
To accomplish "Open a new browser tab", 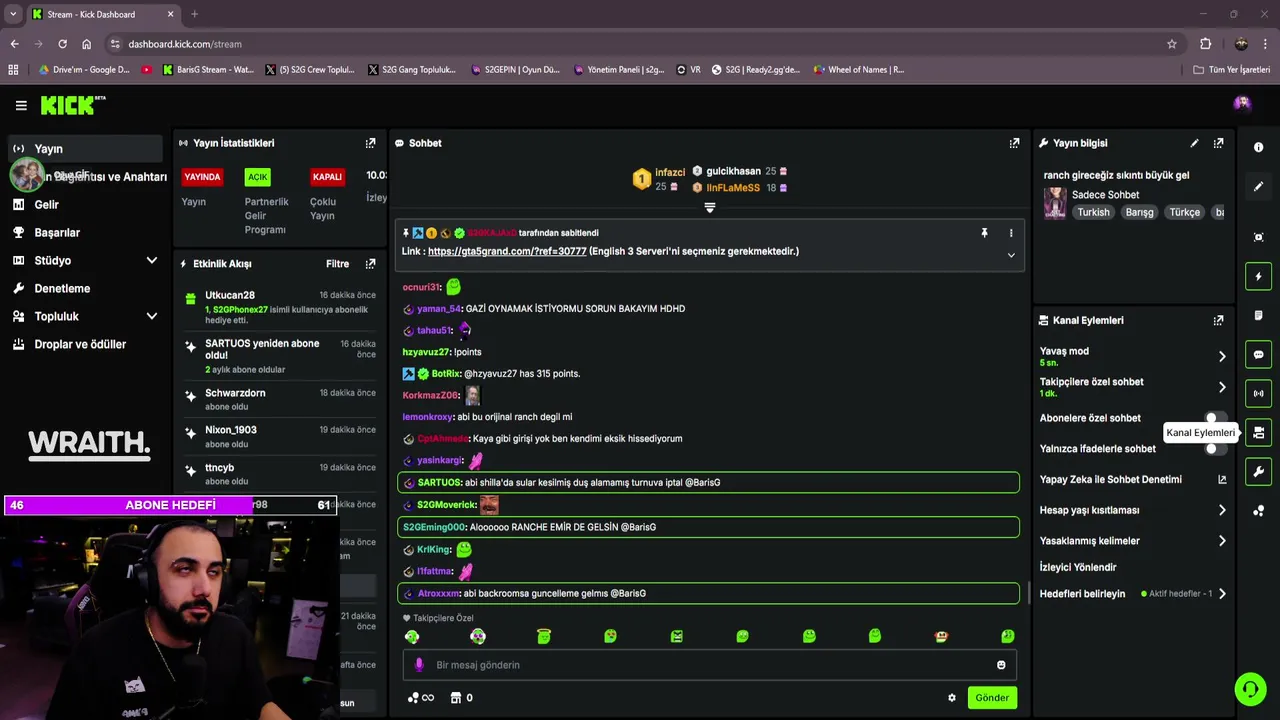I will click(x=194, y=14).
